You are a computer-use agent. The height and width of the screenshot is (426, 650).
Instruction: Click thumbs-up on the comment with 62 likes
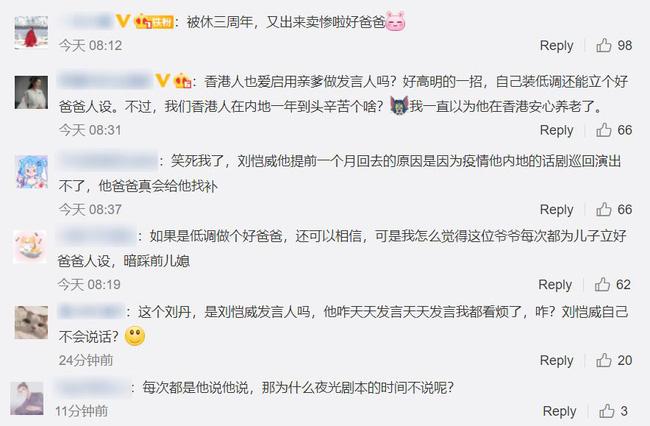click(602, 284)
